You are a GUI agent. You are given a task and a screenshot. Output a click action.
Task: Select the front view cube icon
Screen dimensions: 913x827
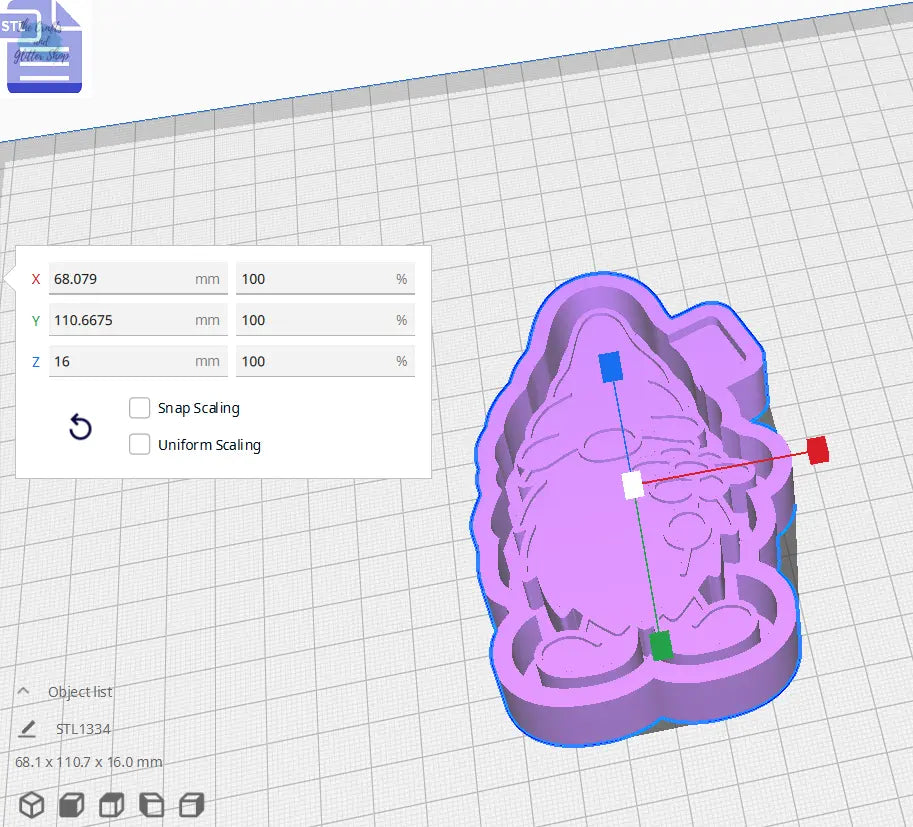tap(70, 804)
